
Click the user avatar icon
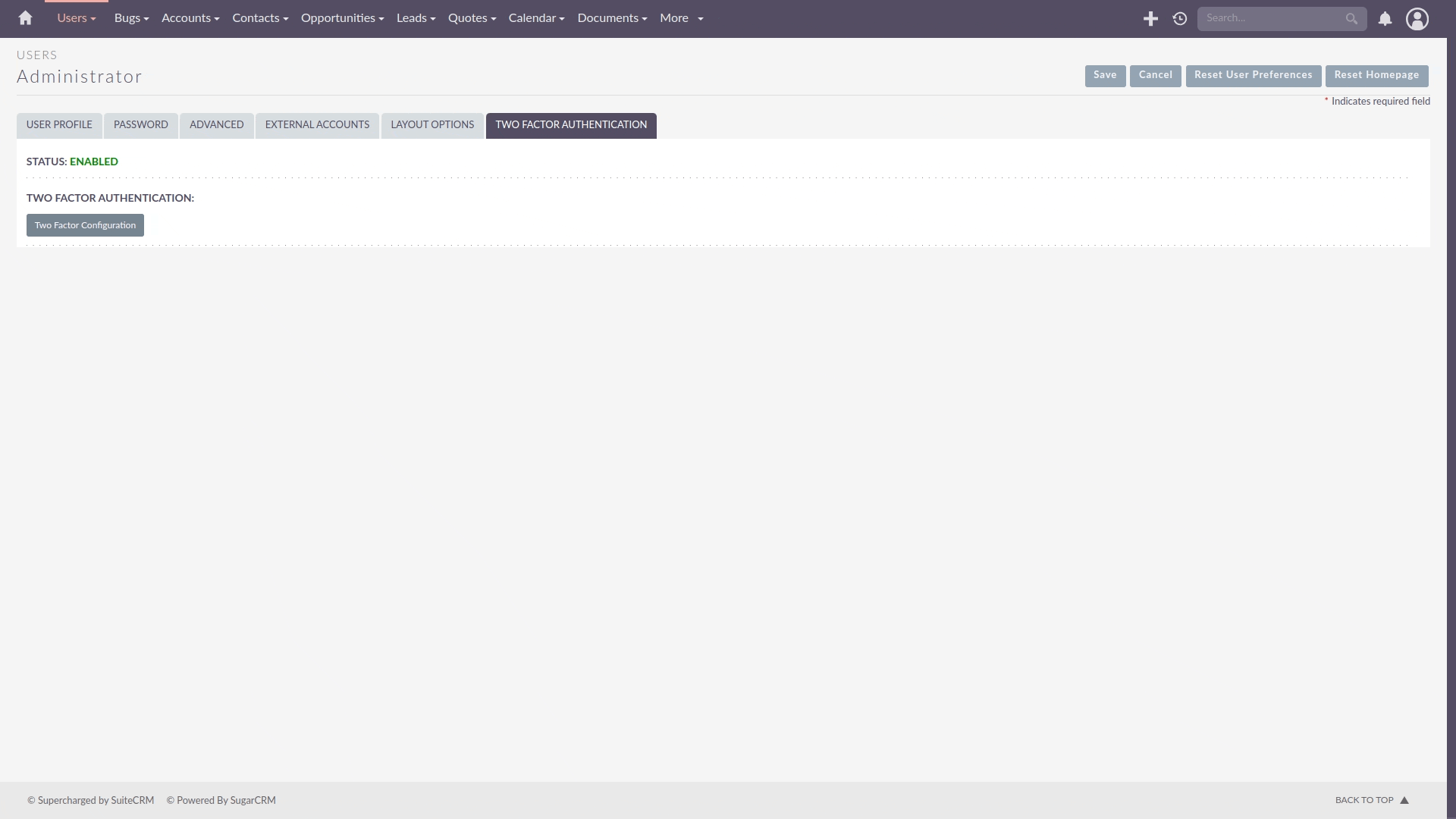tap(1417, 18)
